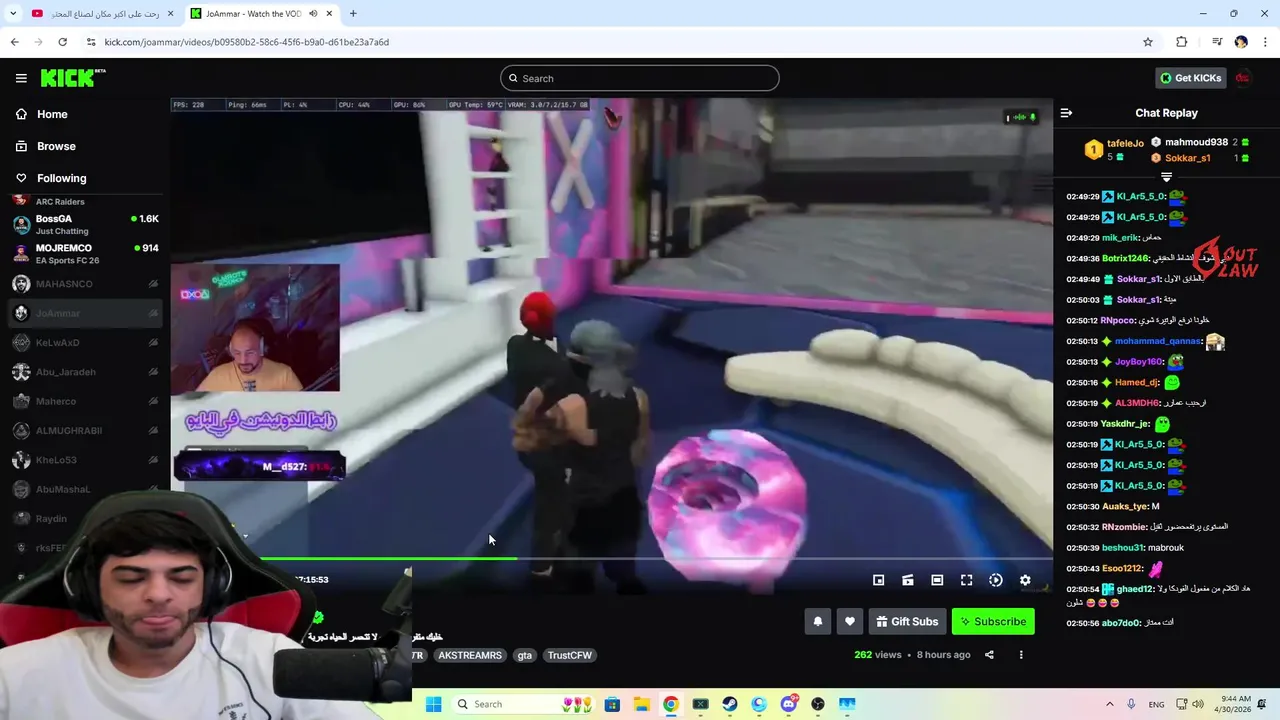1280x720 pixels.
Task: Open three-dot more options menu
Action: (1021, 655)
